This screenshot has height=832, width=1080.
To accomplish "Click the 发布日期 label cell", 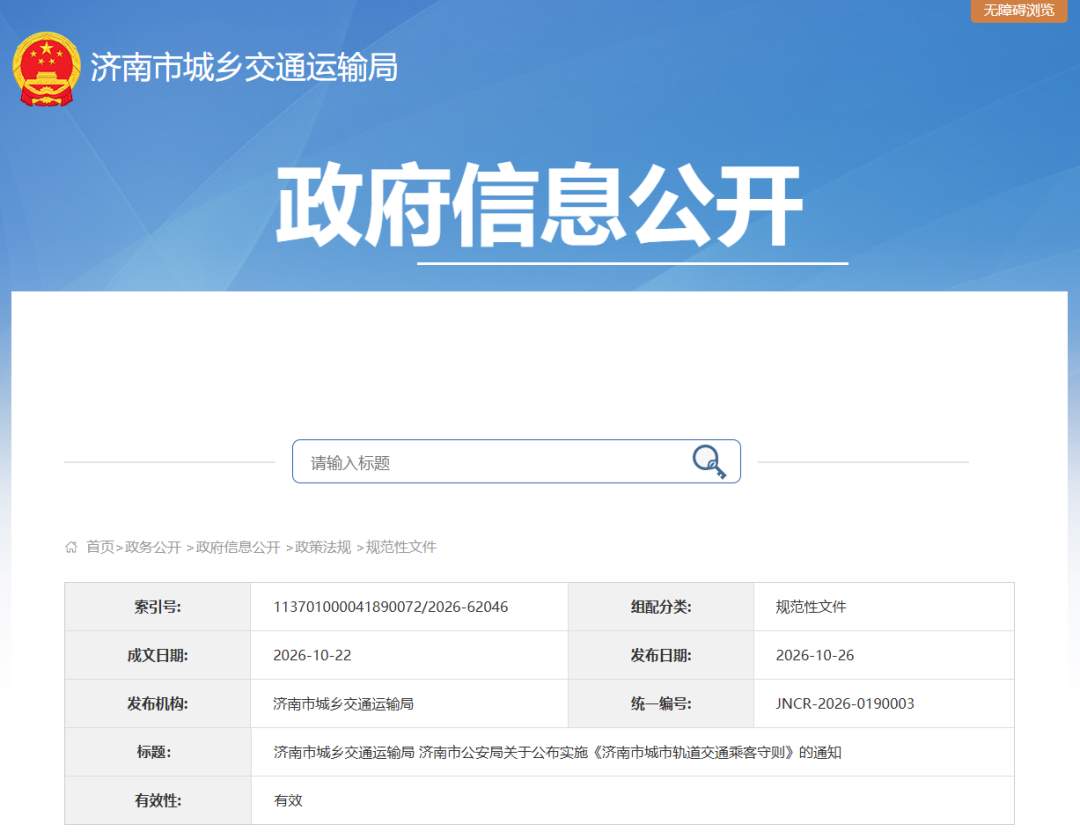I will pyautogui.click(x=661, y=655).
